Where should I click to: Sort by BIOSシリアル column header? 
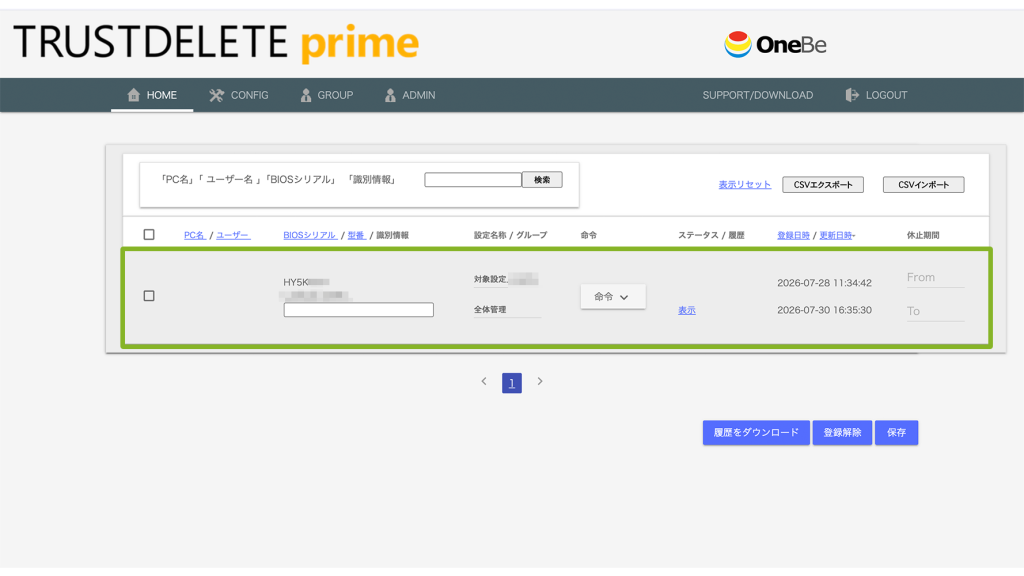point(310,235)
